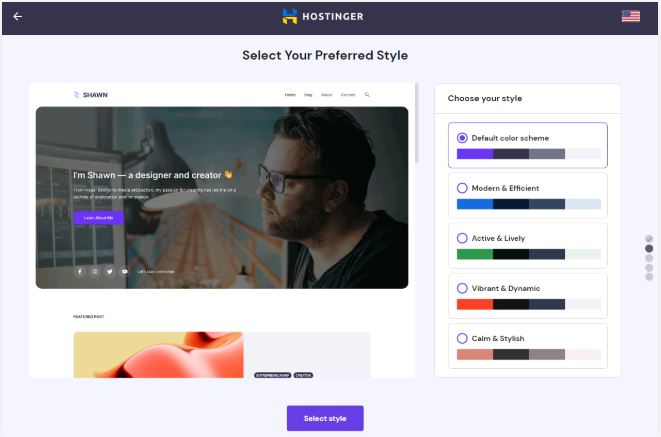Click the Instagram icon in the preview

[95, 271]
